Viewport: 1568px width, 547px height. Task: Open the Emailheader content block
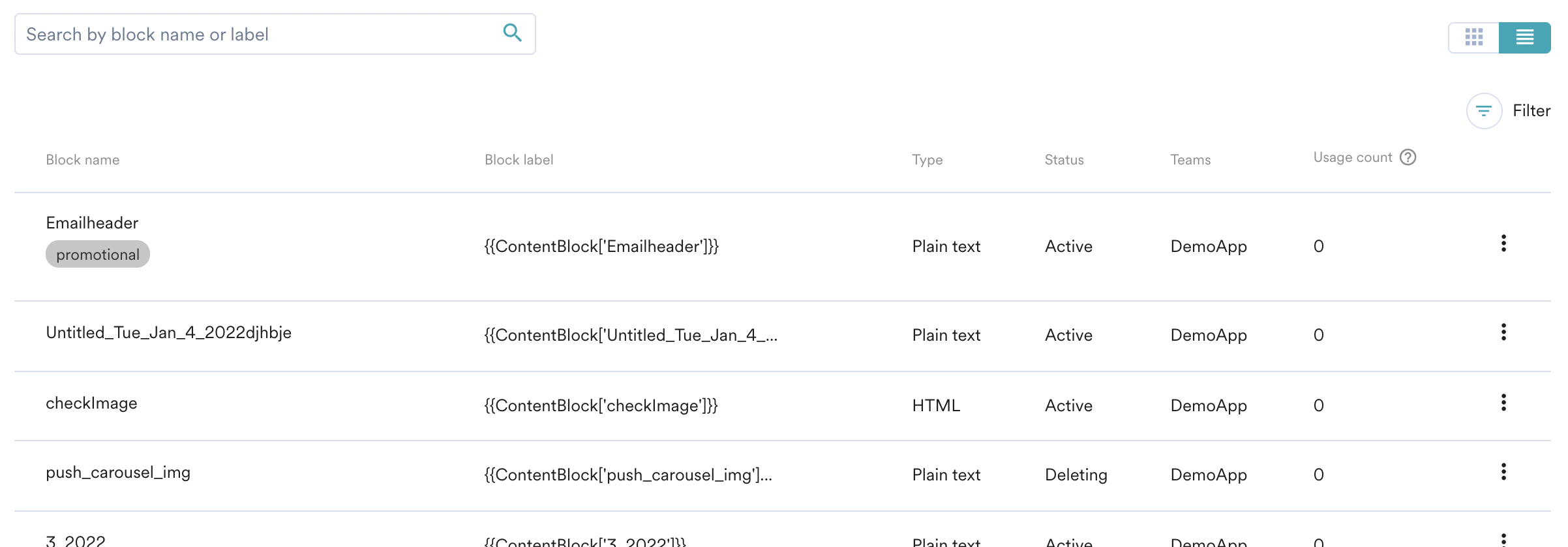click(92, 223)
